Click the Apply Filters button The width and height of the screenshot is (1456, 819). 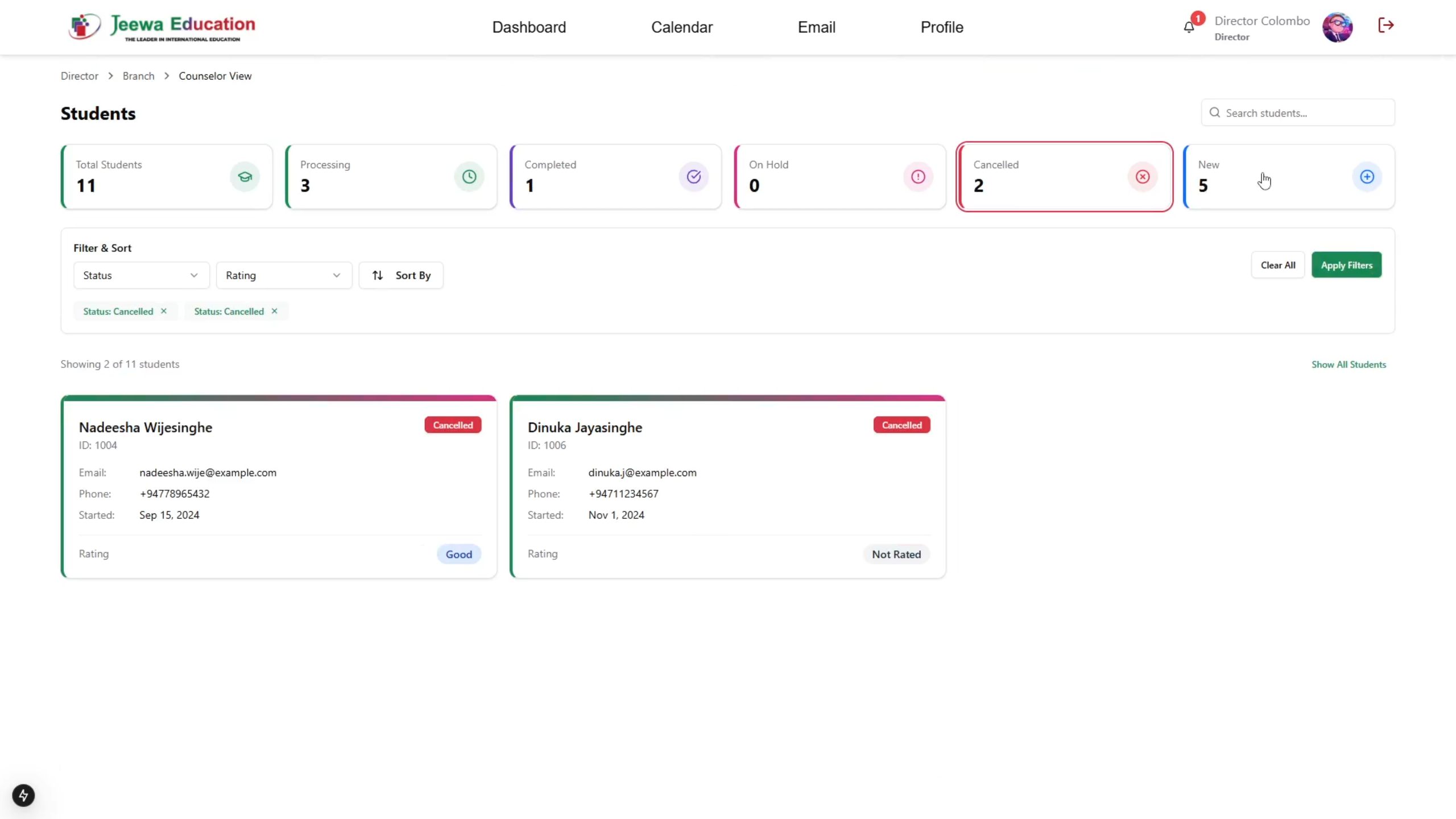point(1346,264)
